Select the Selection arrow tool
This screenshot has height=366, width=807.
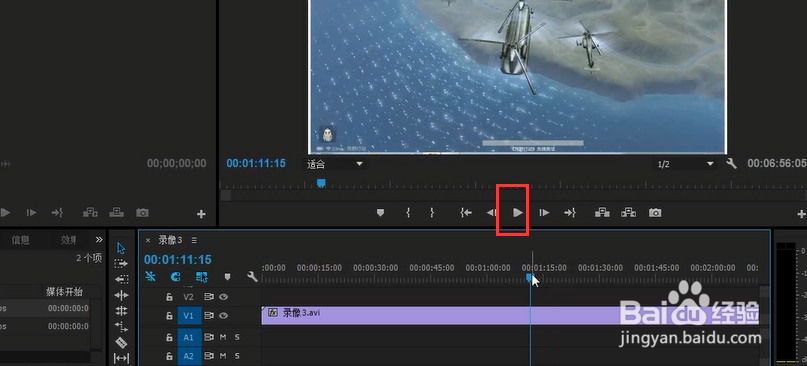(121, 248)
